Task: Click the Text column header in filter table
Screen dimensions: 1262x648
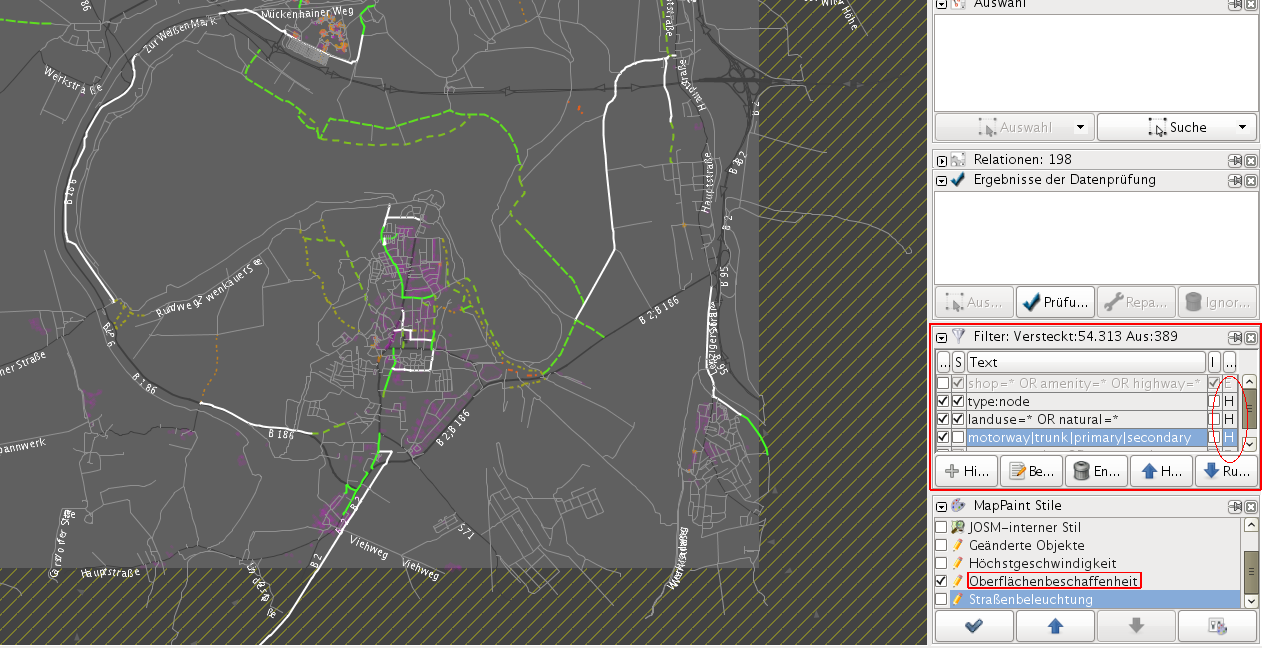Action: tap(1086, 362)
